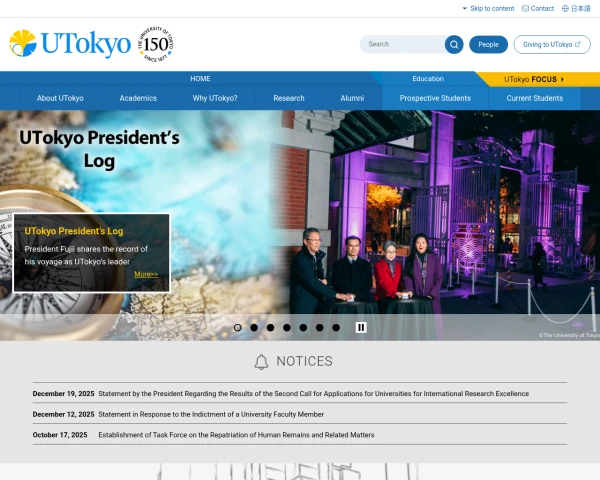Select the third slideshow dot

click(271, 328)
